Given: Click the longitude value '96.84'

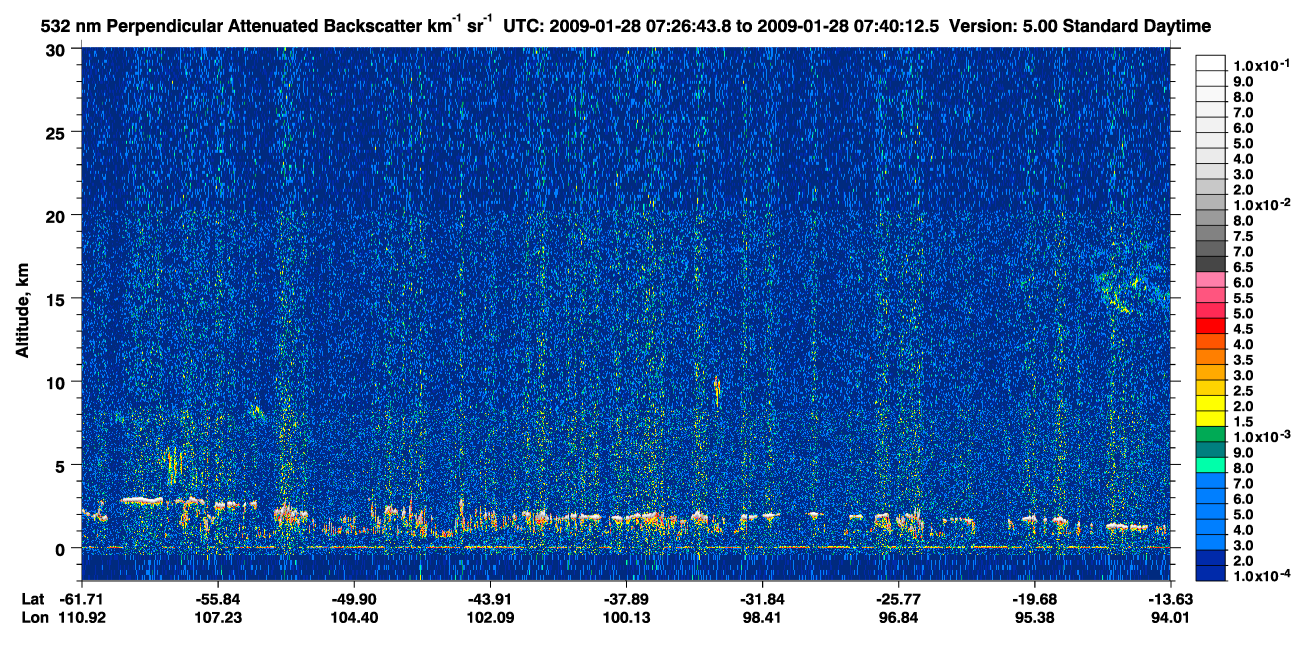Looking at the screenshot, I should (898, 617).
